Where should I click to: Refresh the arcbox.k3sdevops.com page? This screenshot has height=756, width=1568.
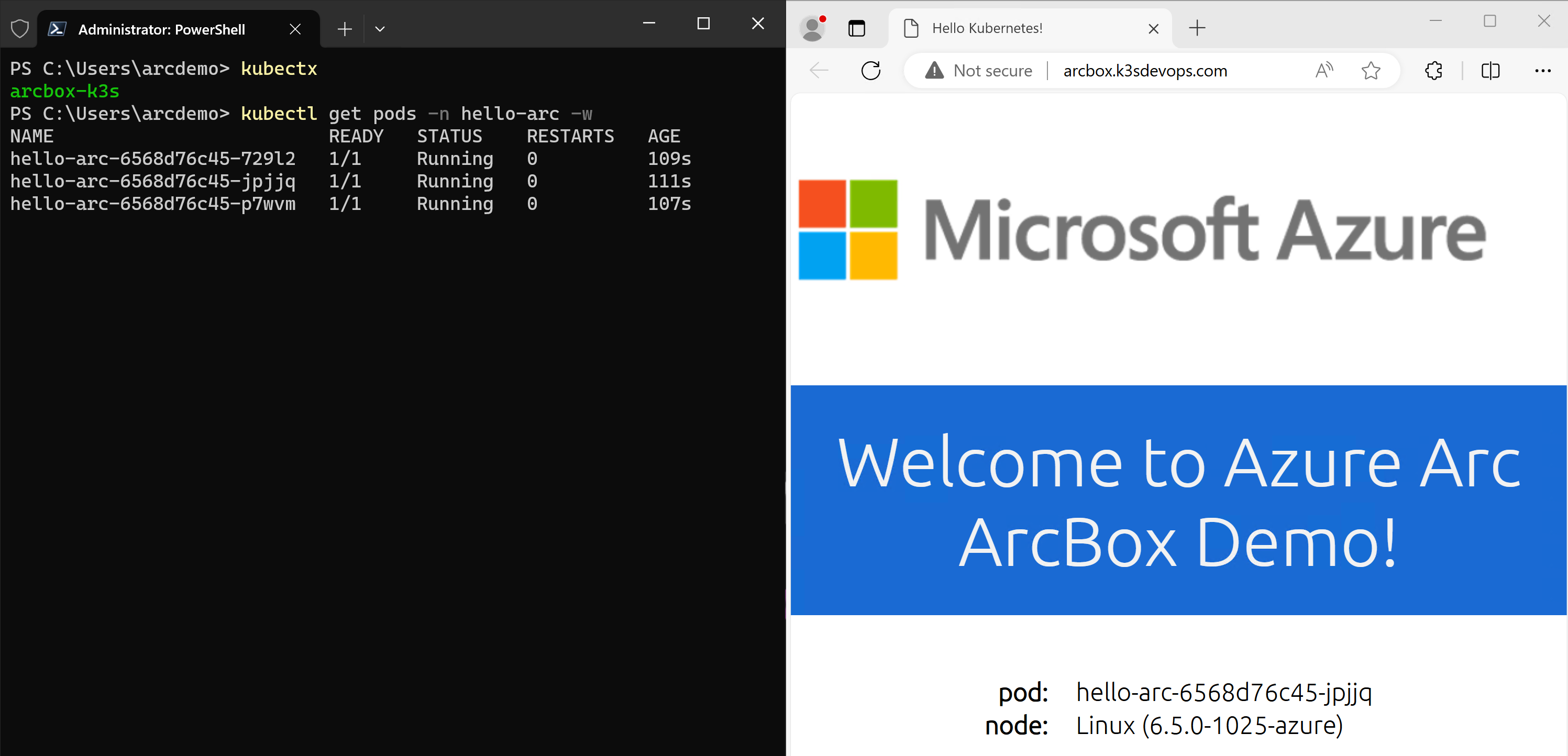pos(871,71)
